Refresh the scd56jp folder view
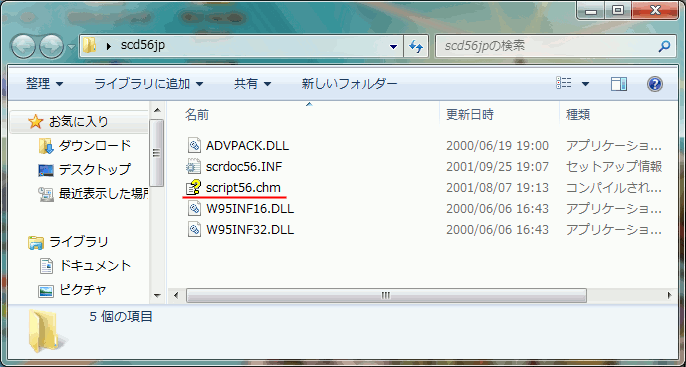 click(416, 46)
